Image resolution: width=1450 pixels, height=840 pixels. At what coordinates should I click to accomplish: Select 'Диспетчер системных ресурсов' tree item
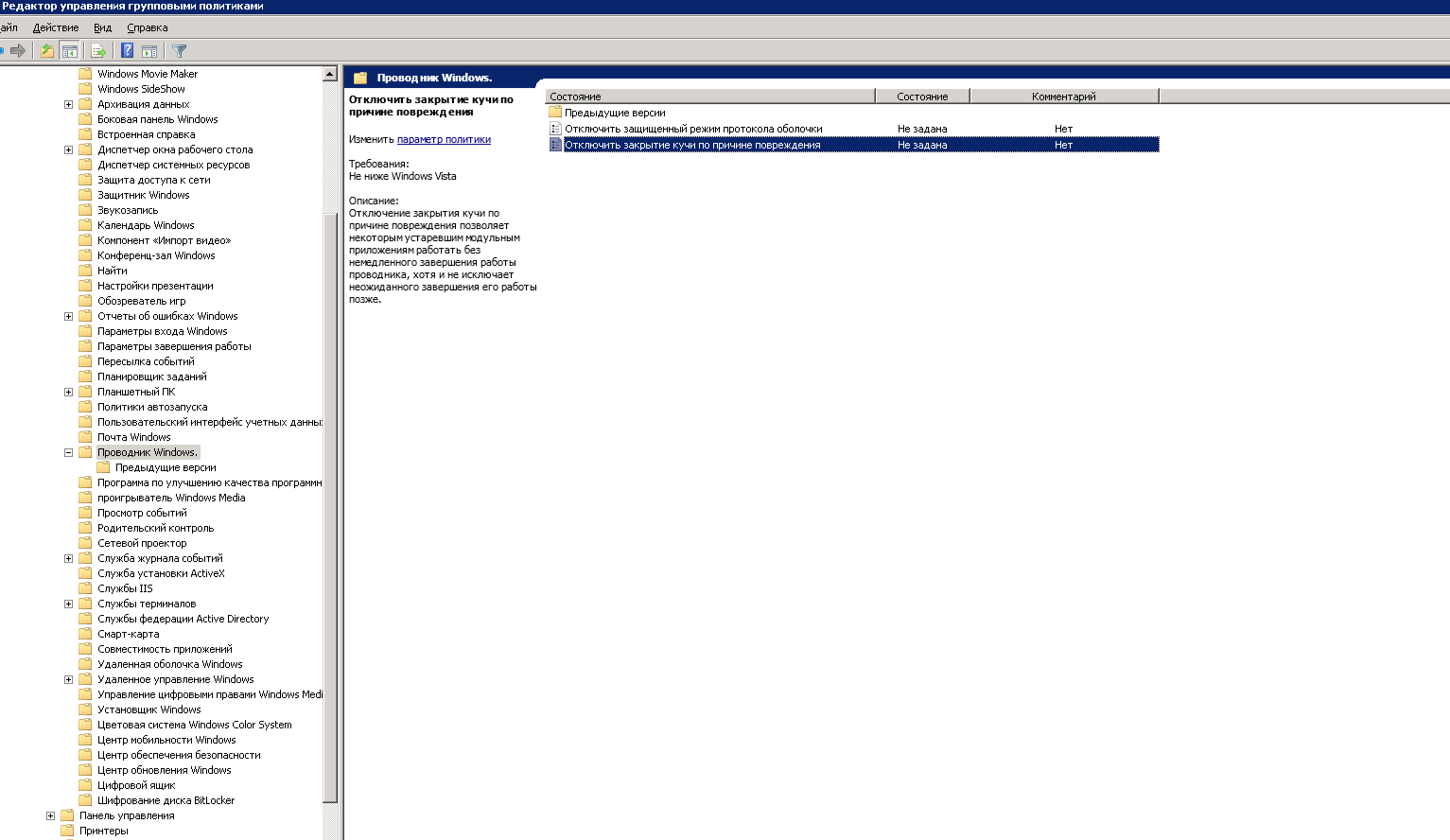(x=173, y=165)
